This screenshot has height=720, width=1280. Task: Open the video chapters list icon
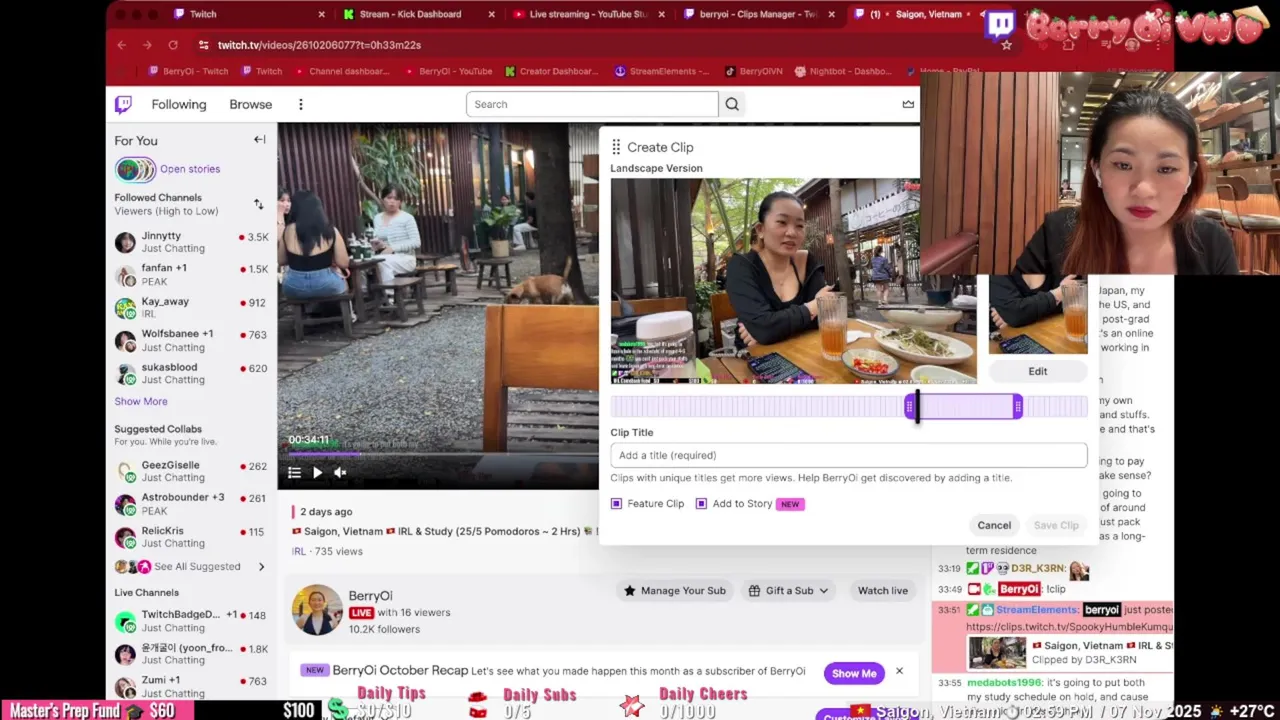(294, 473)
